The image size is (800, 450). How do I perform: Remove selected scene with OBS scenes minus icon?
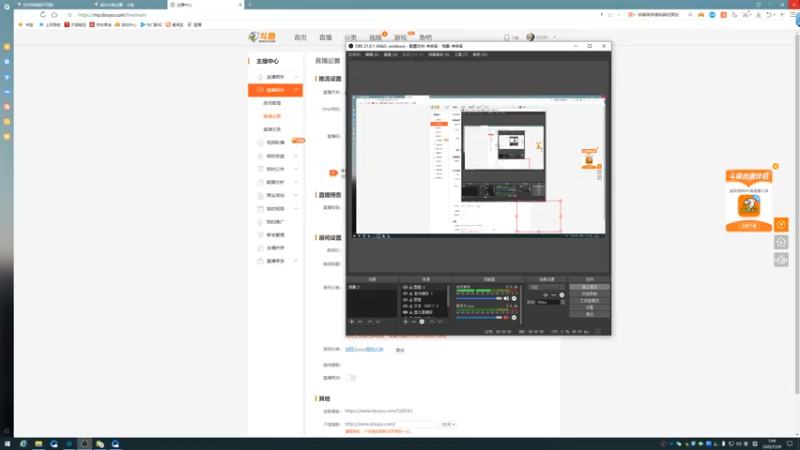click(x=360, y=322)
